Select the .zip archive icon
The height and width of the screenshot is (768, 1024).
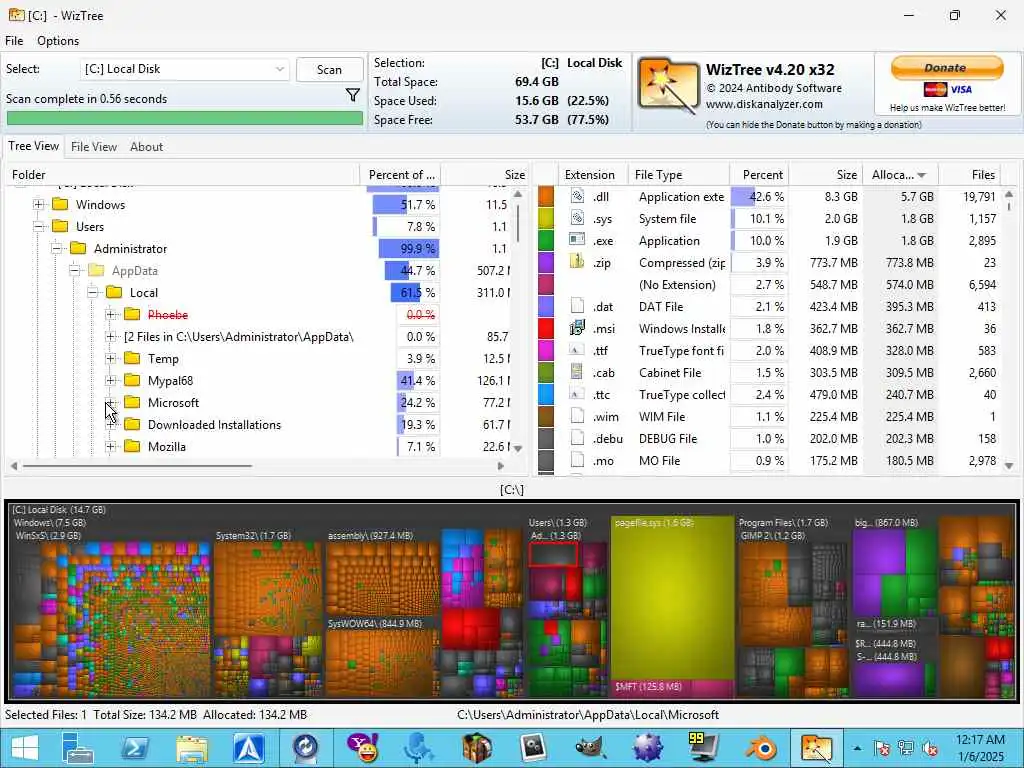(x=577, y=262)
